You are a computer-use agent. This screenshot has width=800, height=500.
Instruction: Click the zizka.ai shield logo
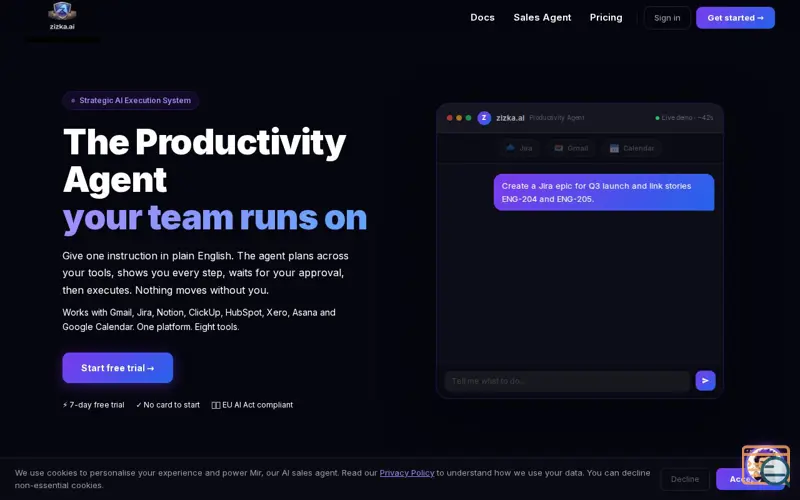tap(62, 16)
